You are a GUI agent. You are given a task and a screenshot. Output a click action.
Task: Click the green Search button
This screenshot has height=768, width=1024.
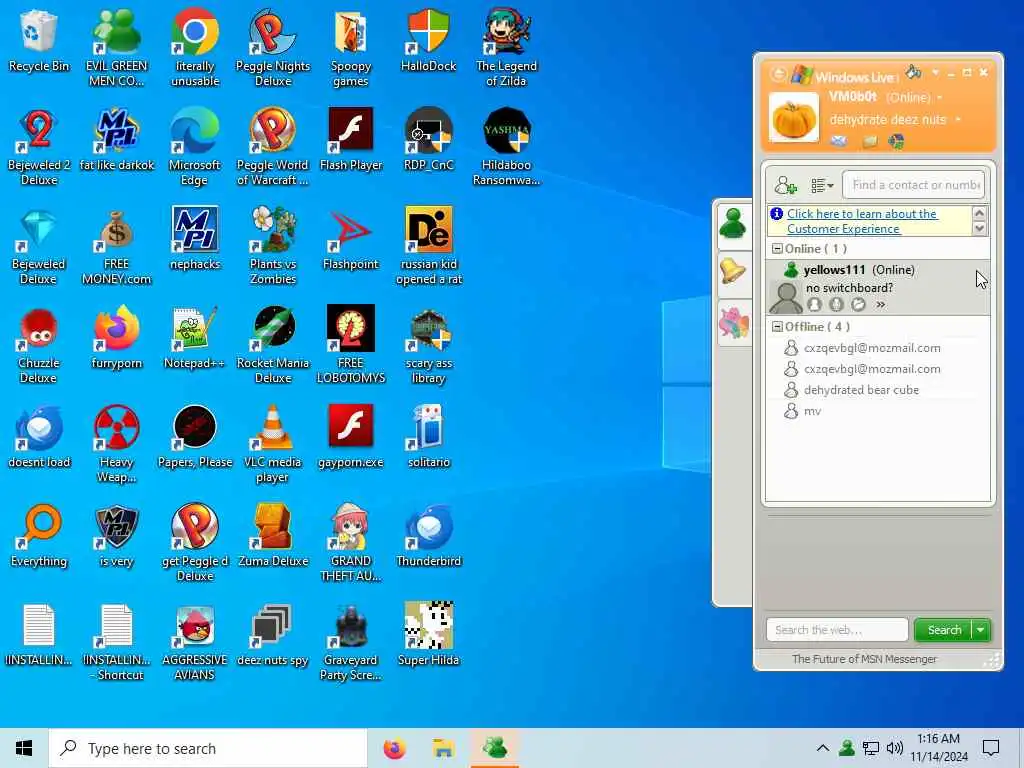click(x=944, y=630)
